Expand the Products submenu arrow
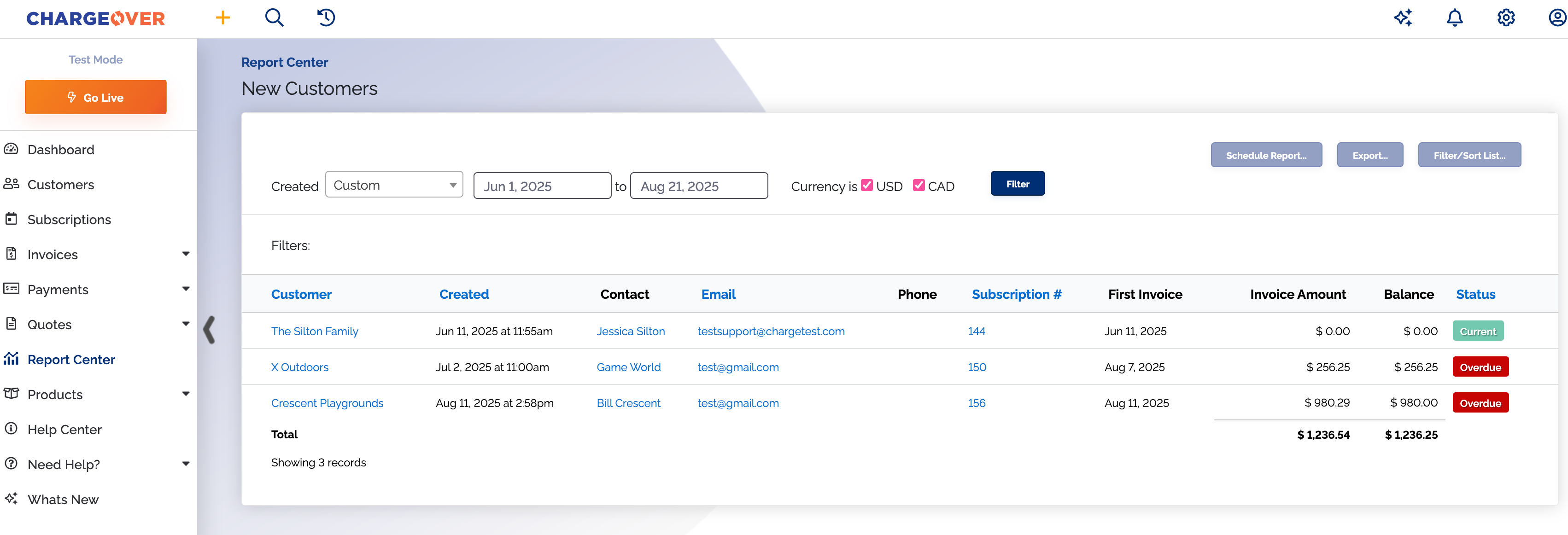1568x535 pixels. pyautogui.click(x=186, y=394)
